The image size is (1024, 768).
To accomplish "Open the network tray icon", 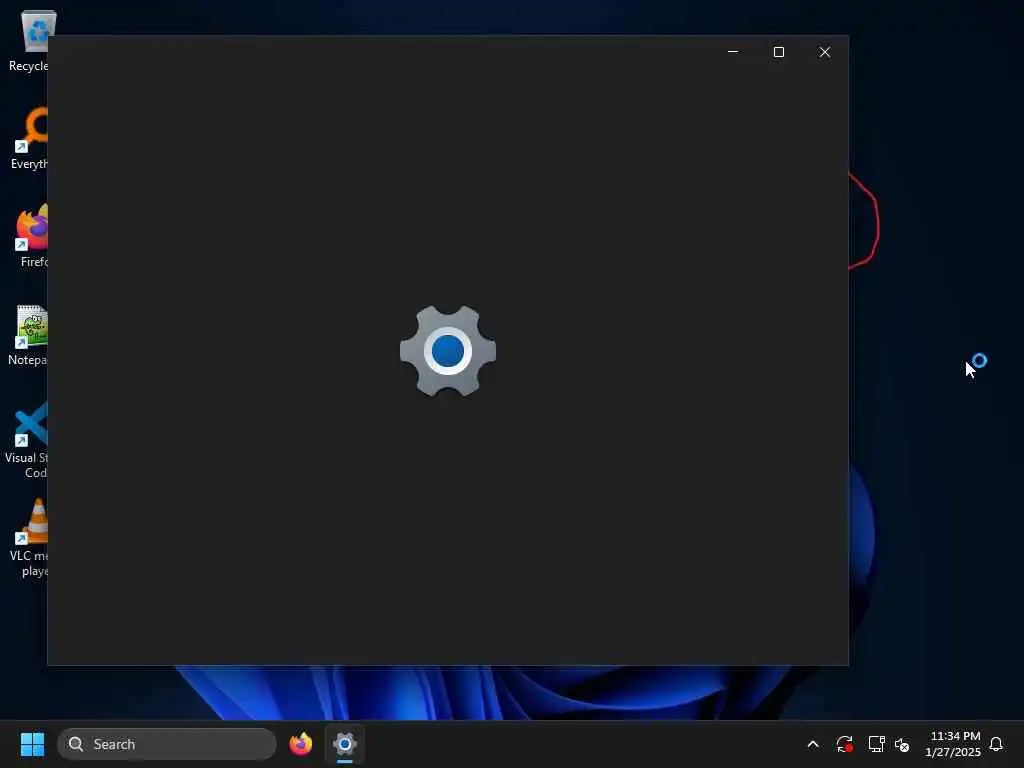I will pos(876,744).
